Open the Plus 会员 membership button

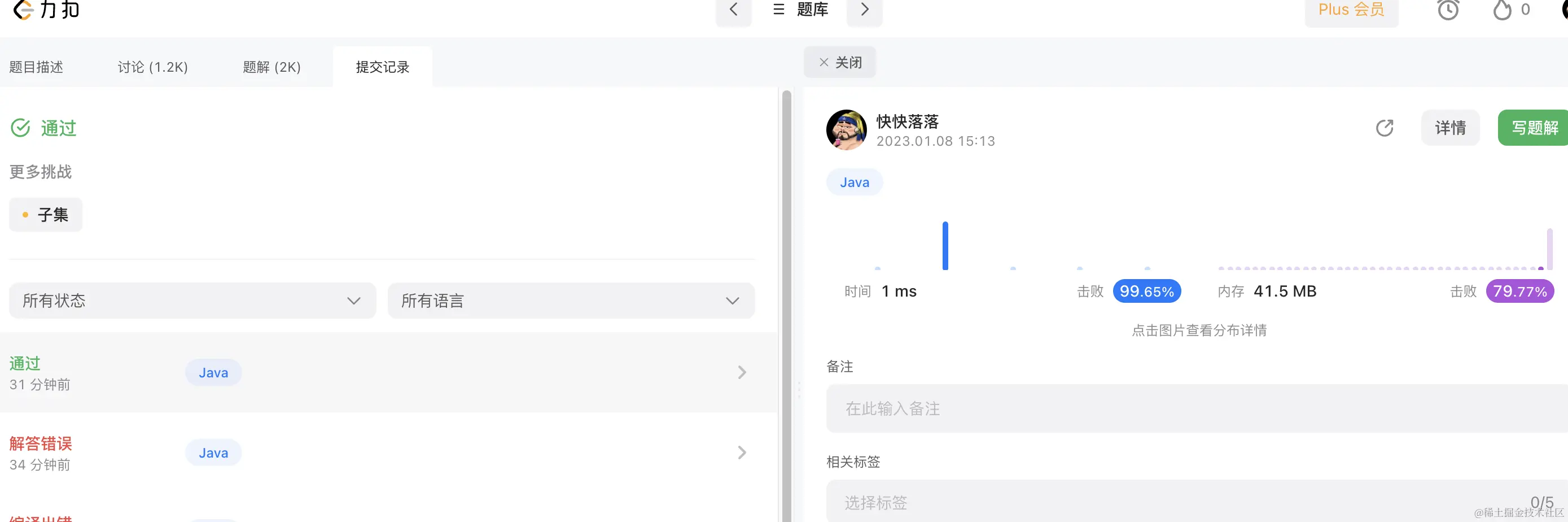1351,10
